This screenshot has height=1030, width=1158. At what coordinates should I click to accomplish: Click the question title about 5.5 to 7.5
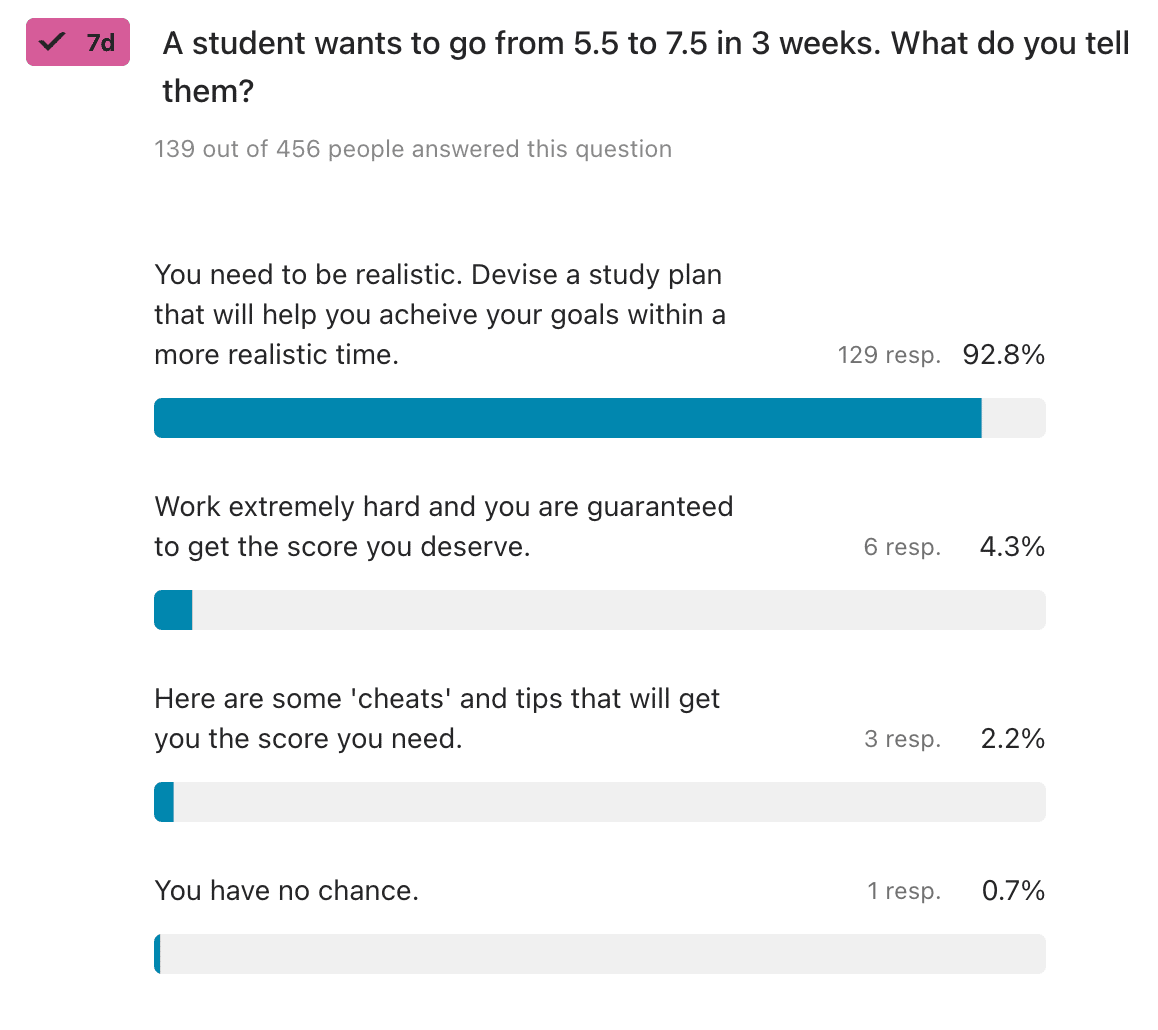(x=645, y=67)
